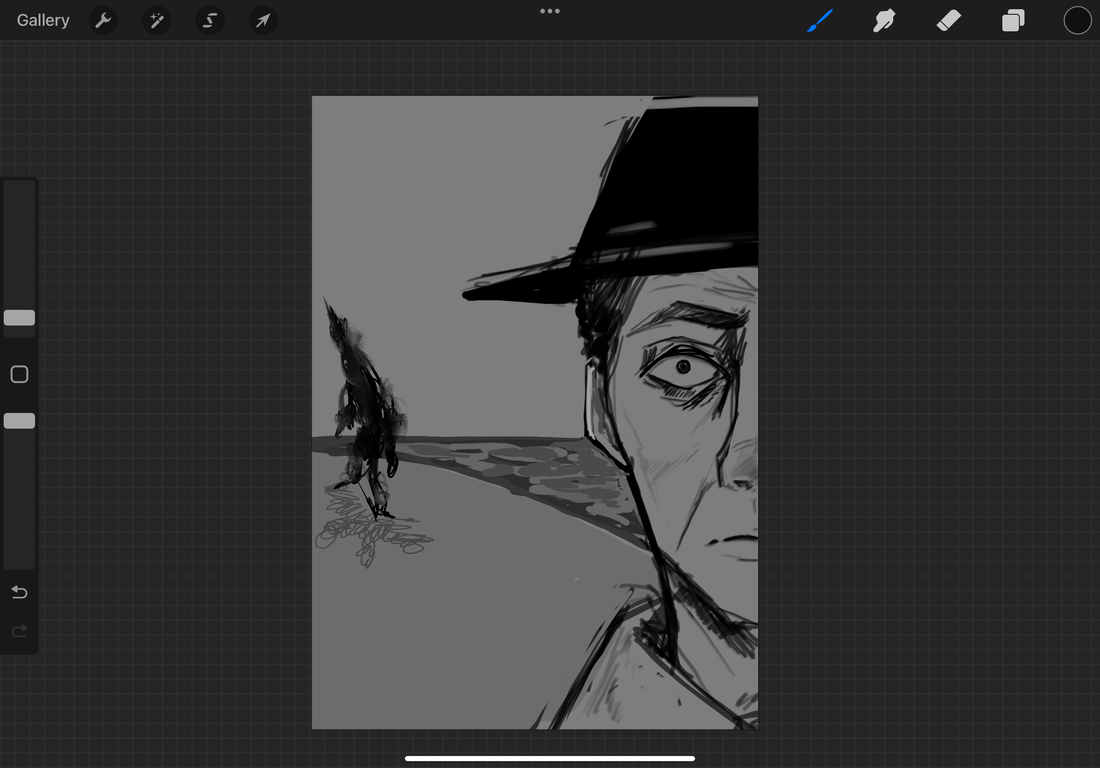
Task: Open the Adjustments magic wand menu
Action: (x=156, y=20)
